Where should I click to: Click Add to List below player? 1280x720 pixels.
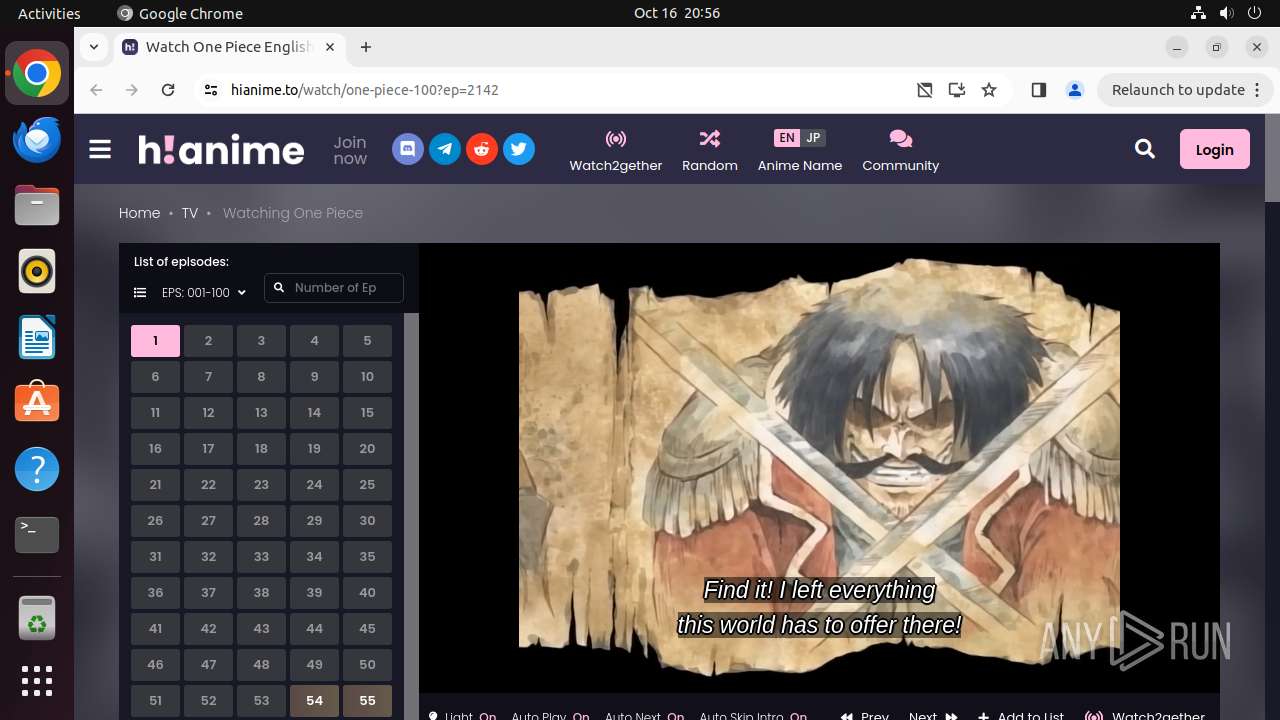(x=1021, y=716)
